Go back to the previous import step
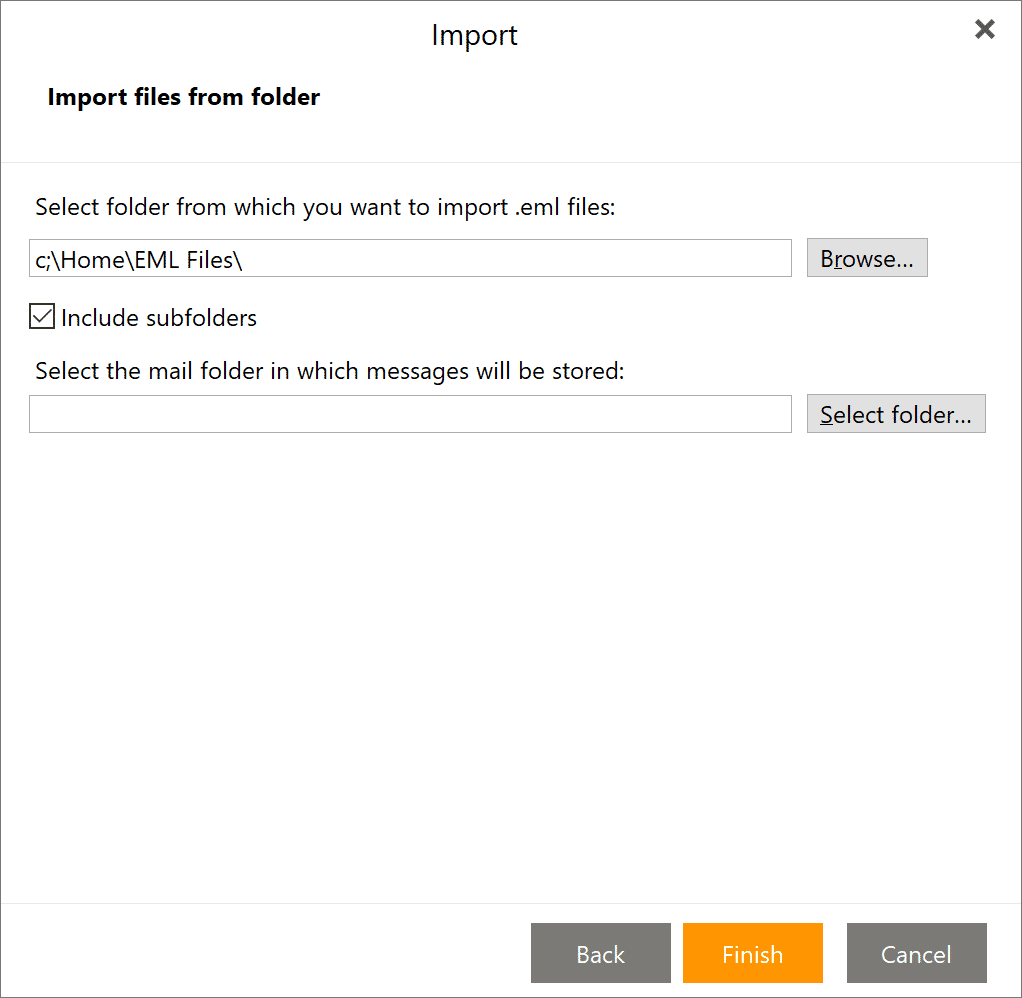Viewport: 1022px width, 998px height. (600, 953)
